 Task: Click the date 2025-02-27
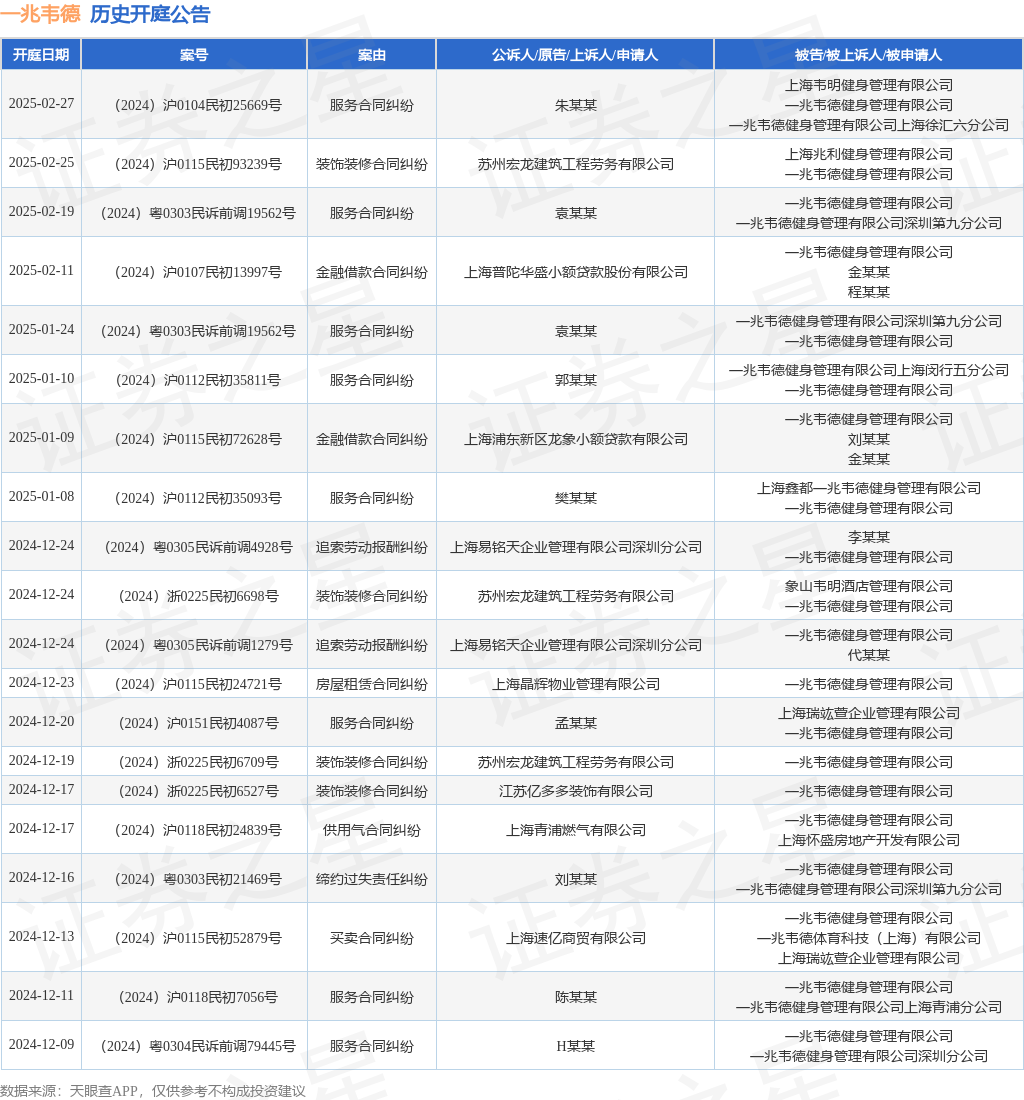pyautogui.click(x=41, y=104)
